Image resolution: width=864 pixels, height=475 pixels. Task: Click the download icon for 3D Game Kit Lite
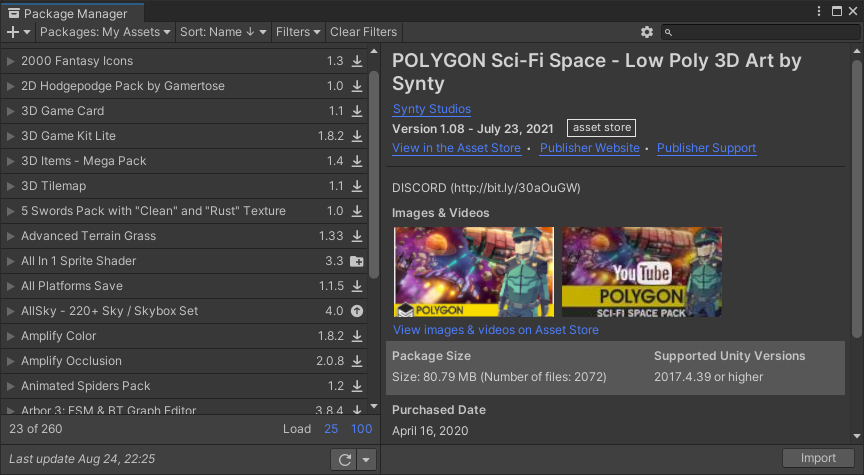[x=357, y=136]
